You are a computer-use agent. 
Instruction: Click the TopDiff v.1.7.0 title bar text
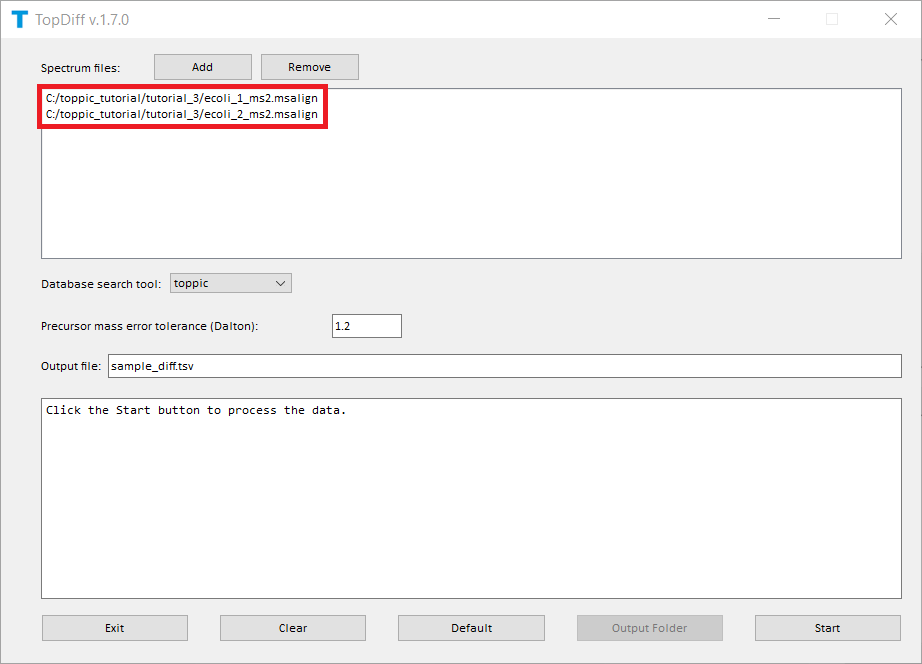(82, 19)
